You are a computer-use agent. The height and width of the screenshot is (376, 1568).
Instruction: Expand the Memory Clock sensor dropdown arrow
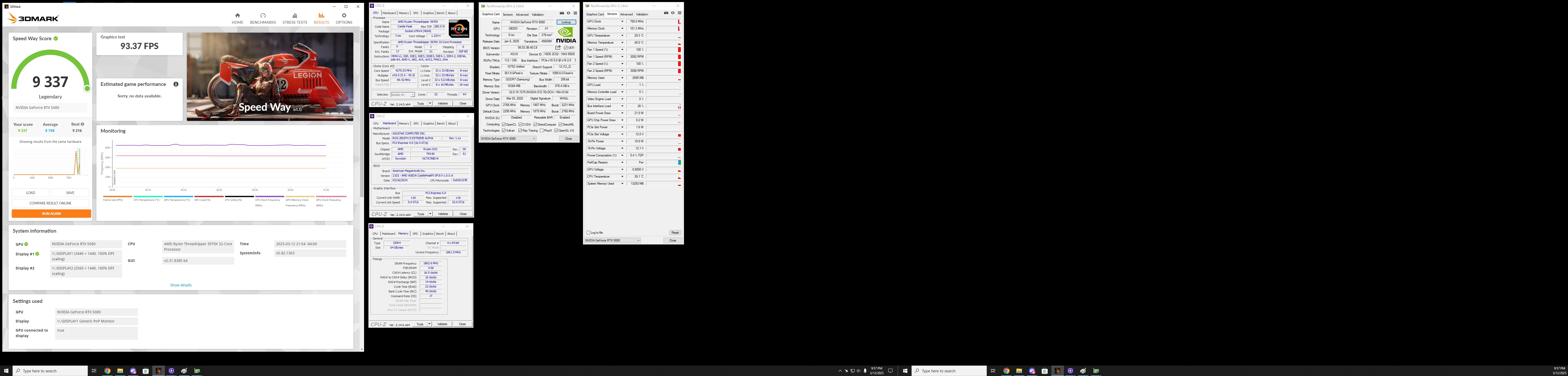coord(622,29)
